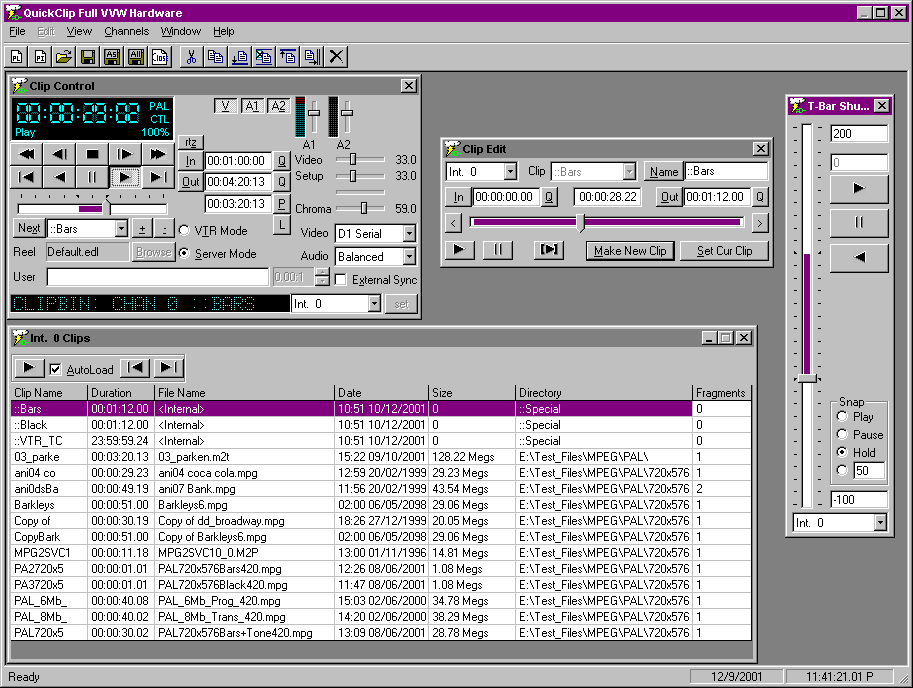Select the ::Black clip row
The image size is (913, 688).
381,425
